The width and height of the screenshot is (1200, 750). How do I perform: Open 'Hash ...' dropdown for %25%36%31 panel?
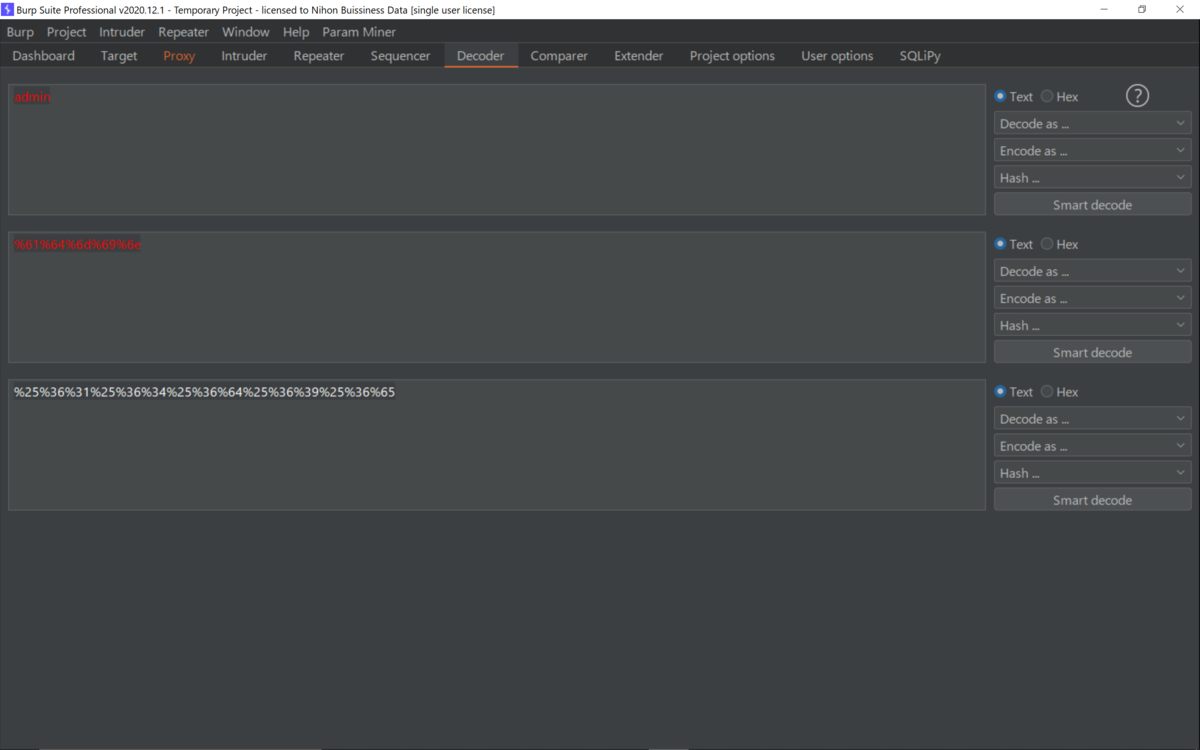coord(1092,473)
